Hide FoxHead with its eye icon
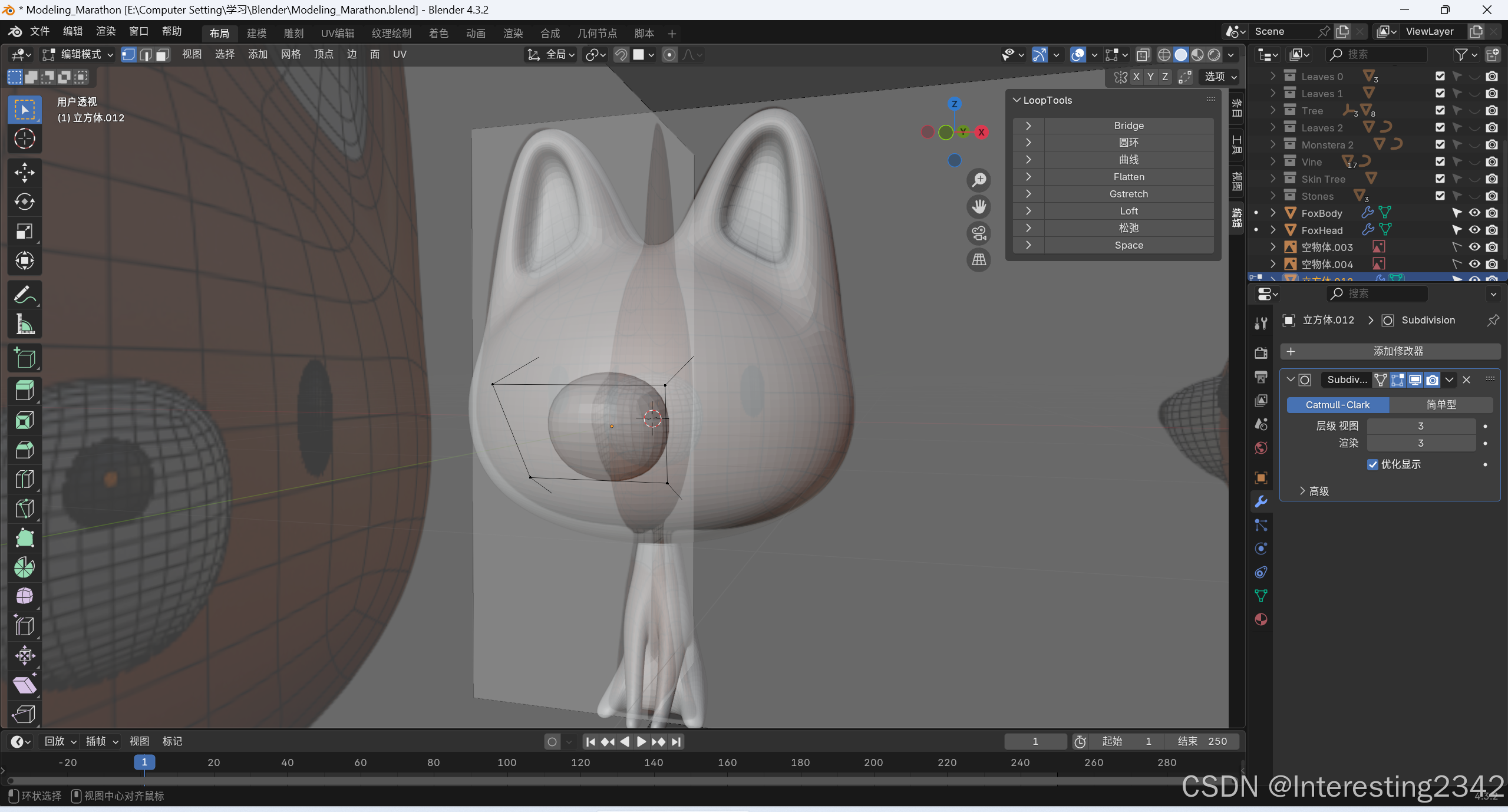The image size is (1508, 812). click(x=1474, y=230)
